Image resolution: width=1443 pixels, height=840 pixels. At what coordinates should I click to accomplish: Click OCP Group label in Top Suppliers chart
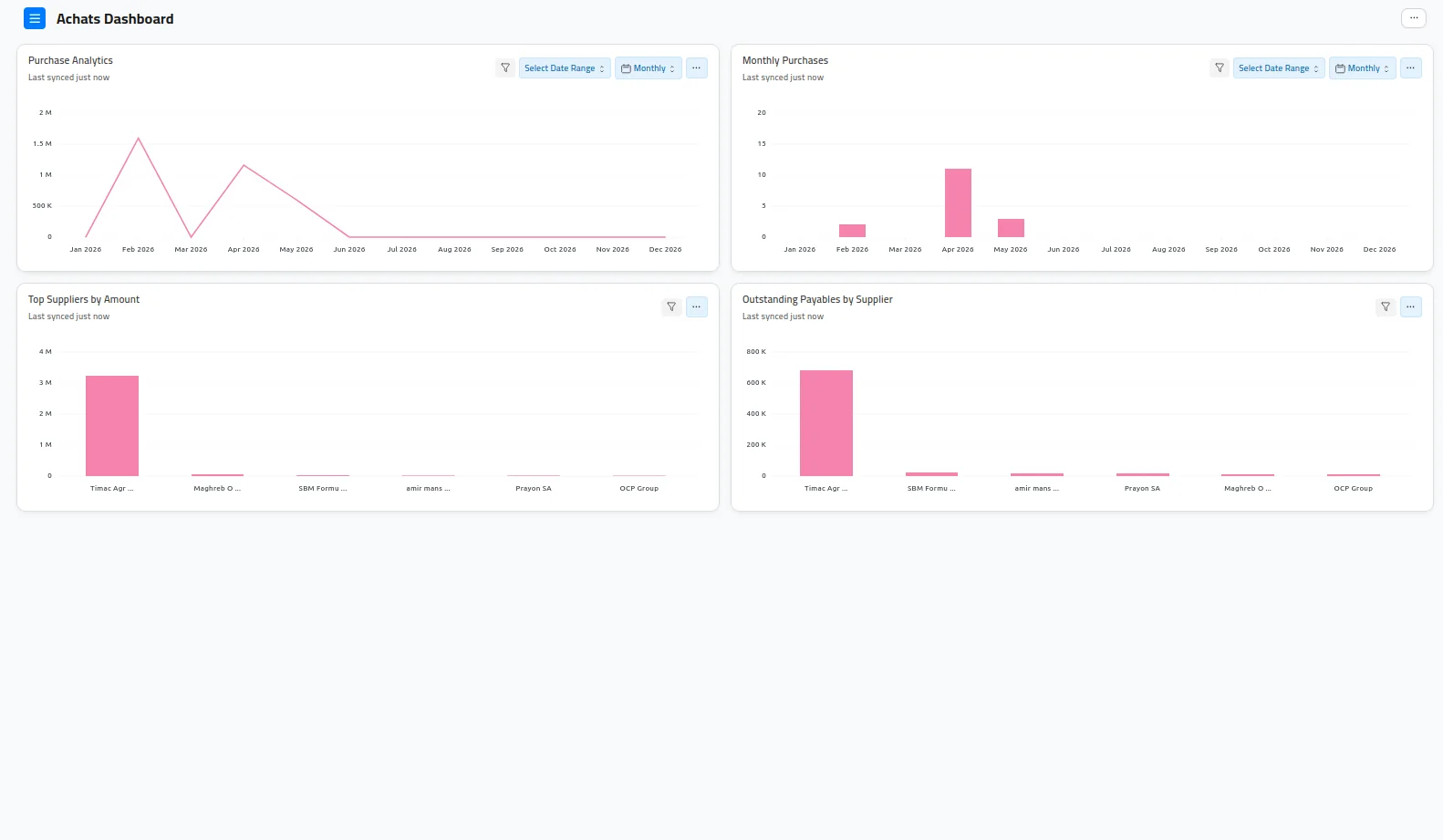pos(639,489)
